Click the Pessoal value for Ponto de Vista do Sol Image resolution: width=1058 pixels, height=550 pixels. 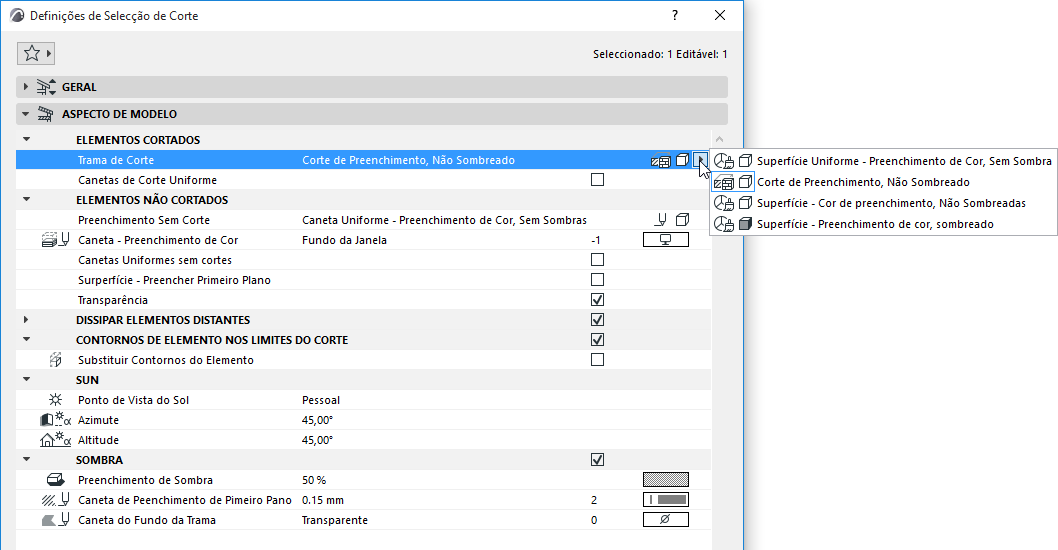coord(321,400)
